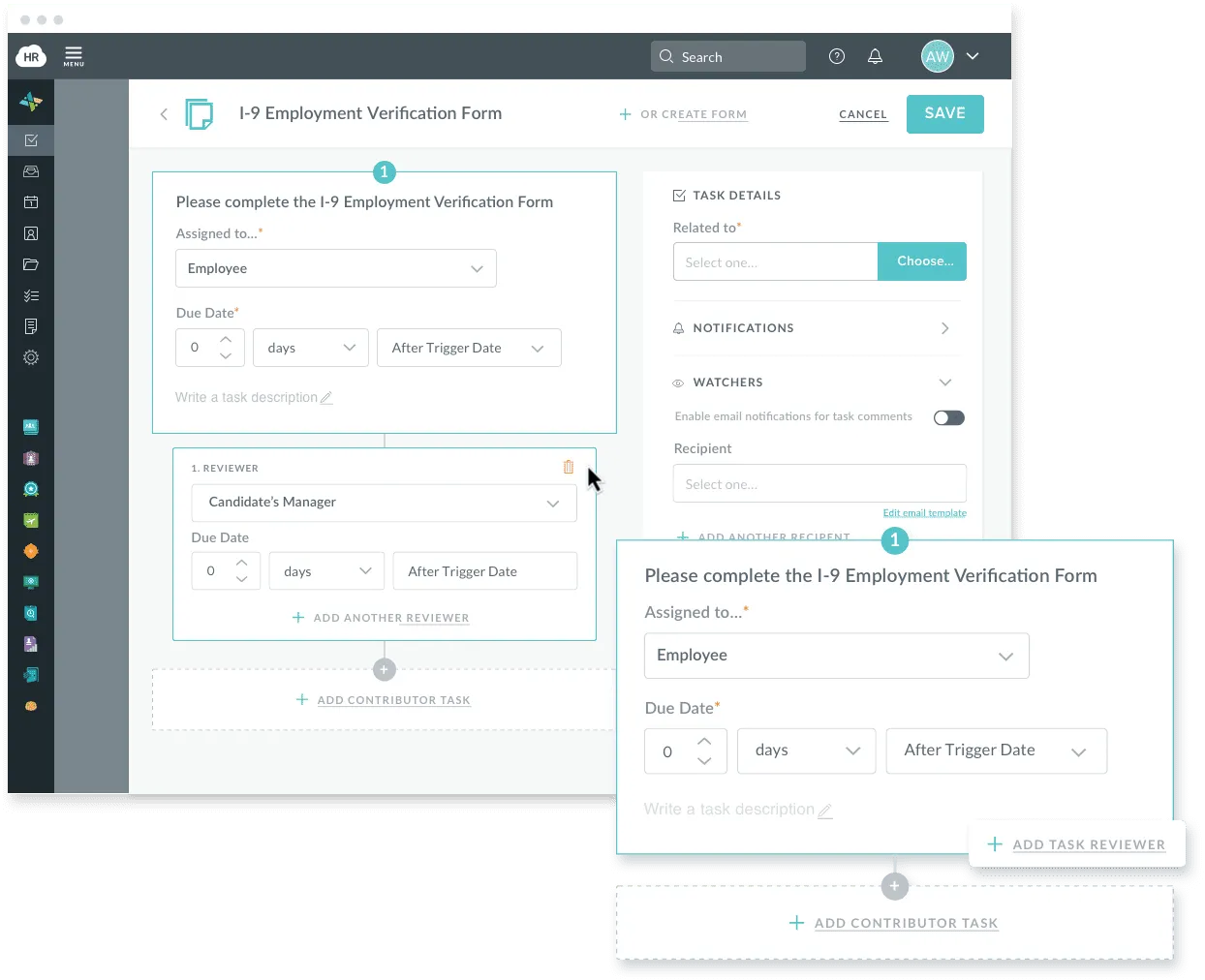This screenshot has height=980, width=1205.
Task: Click Write a task description in main card
Action: click(254, 397)
